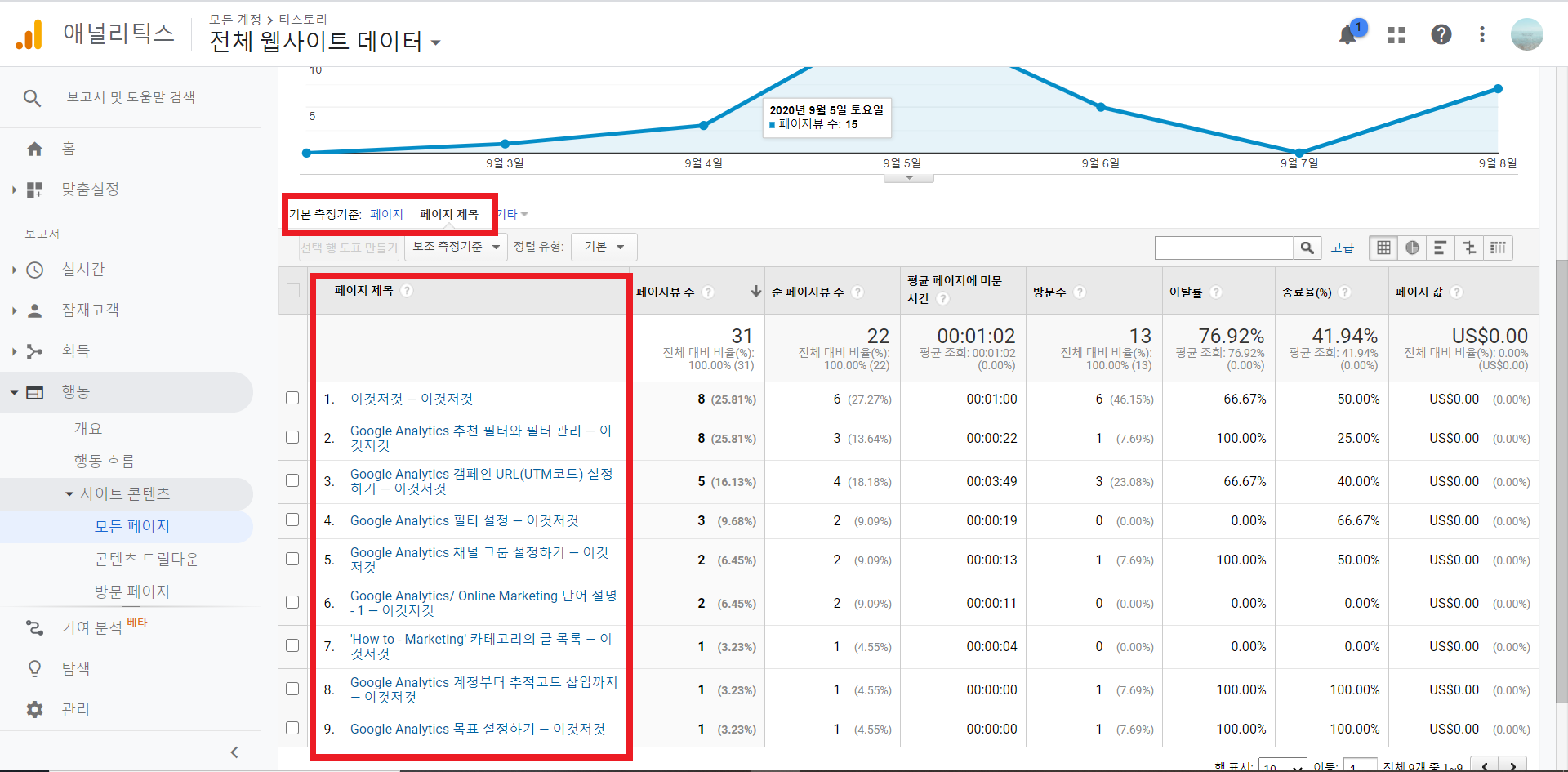The height and width of the screenshot is (772, 1568).
Task: Click the user profile avatar
Action: 1526,34
